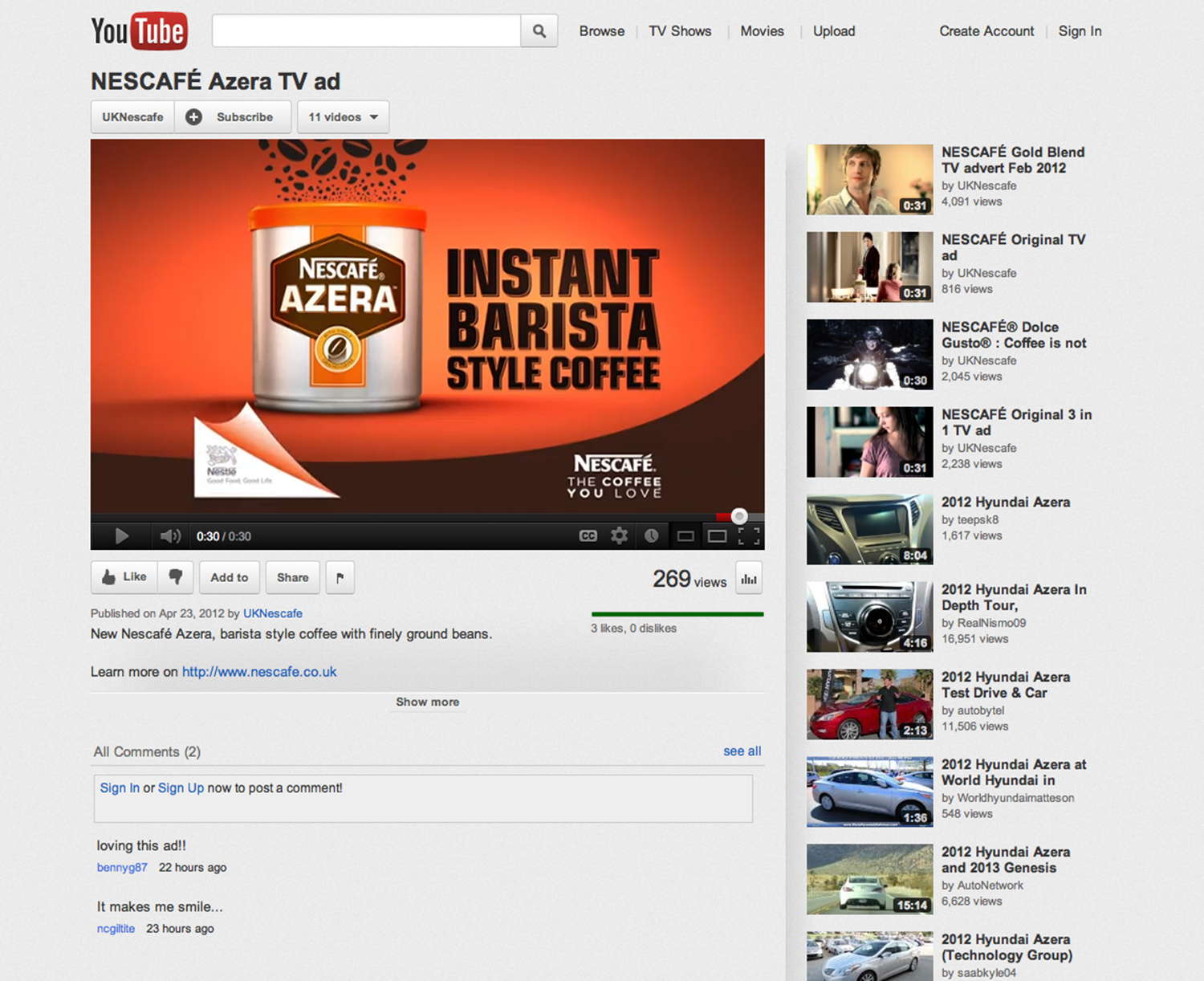Mute the video volume

pos(169,536)
